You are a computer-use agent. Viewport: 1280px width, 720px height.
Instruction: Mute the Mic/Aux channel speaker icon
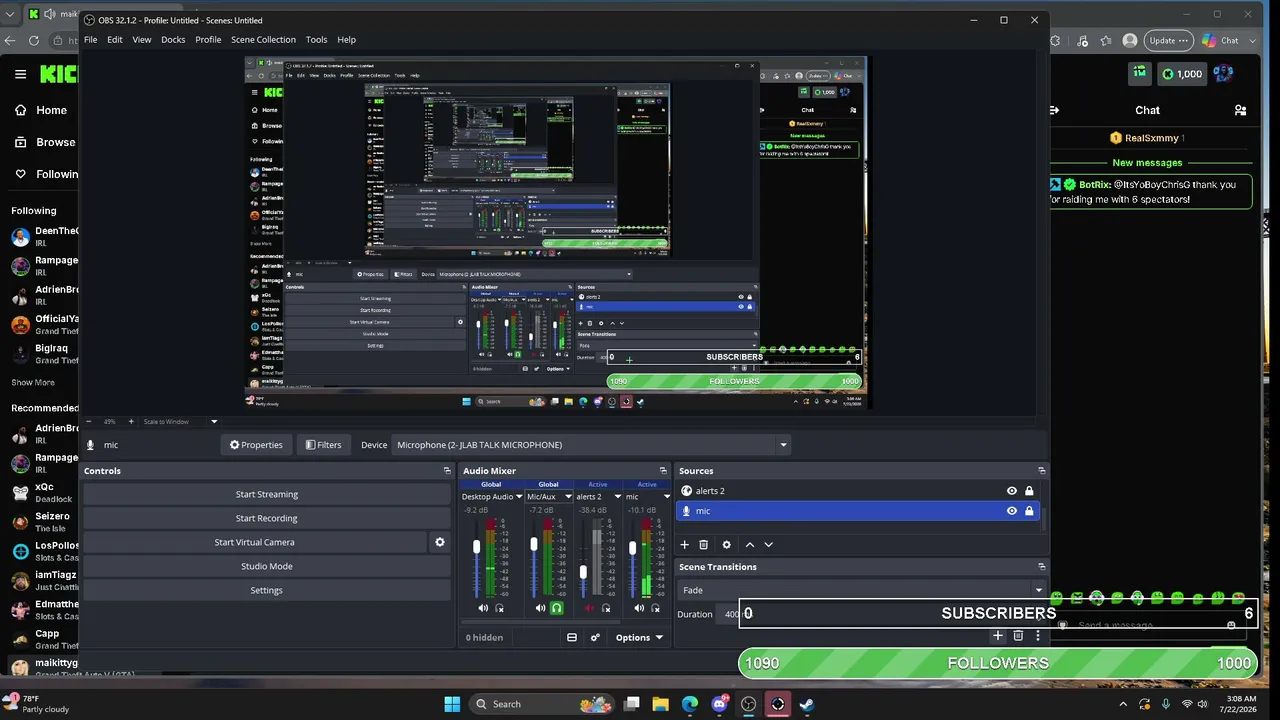click(x=540, y=608)
